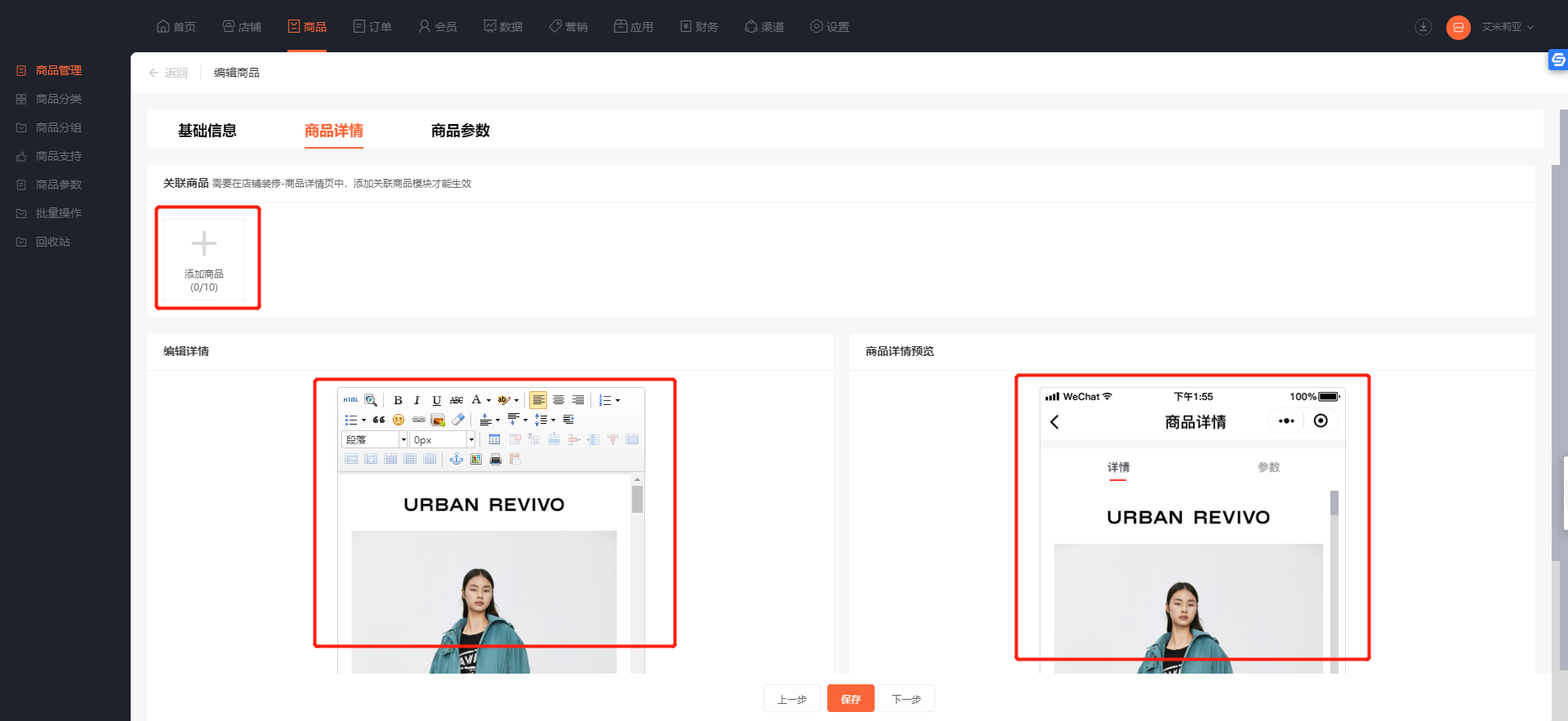Switch to 参数 tab in phone preview
The height and width of the screenshot is (721, 1568).
click(x=1269, y=467)
